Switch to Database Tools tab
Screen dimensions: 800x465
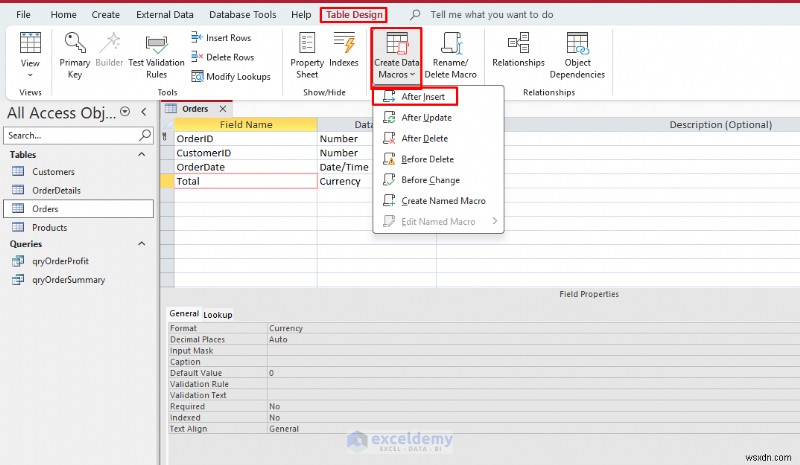click(x=243, y=15)
